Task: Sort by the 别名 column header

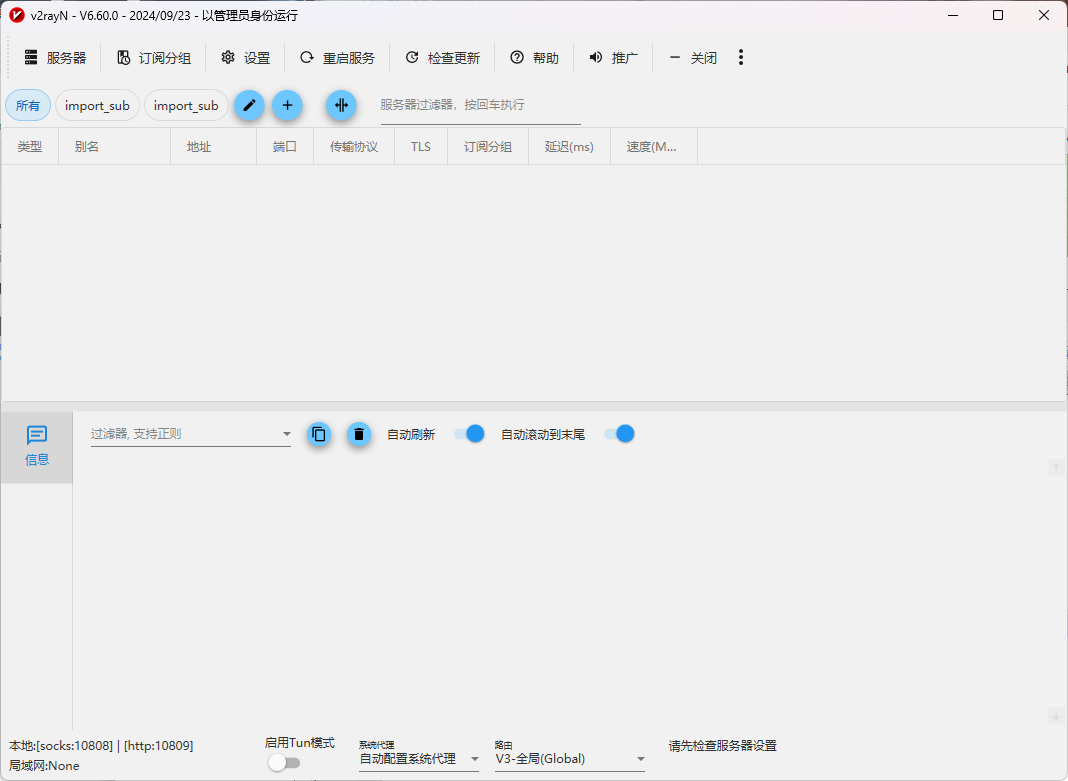Action: (114, 146)
